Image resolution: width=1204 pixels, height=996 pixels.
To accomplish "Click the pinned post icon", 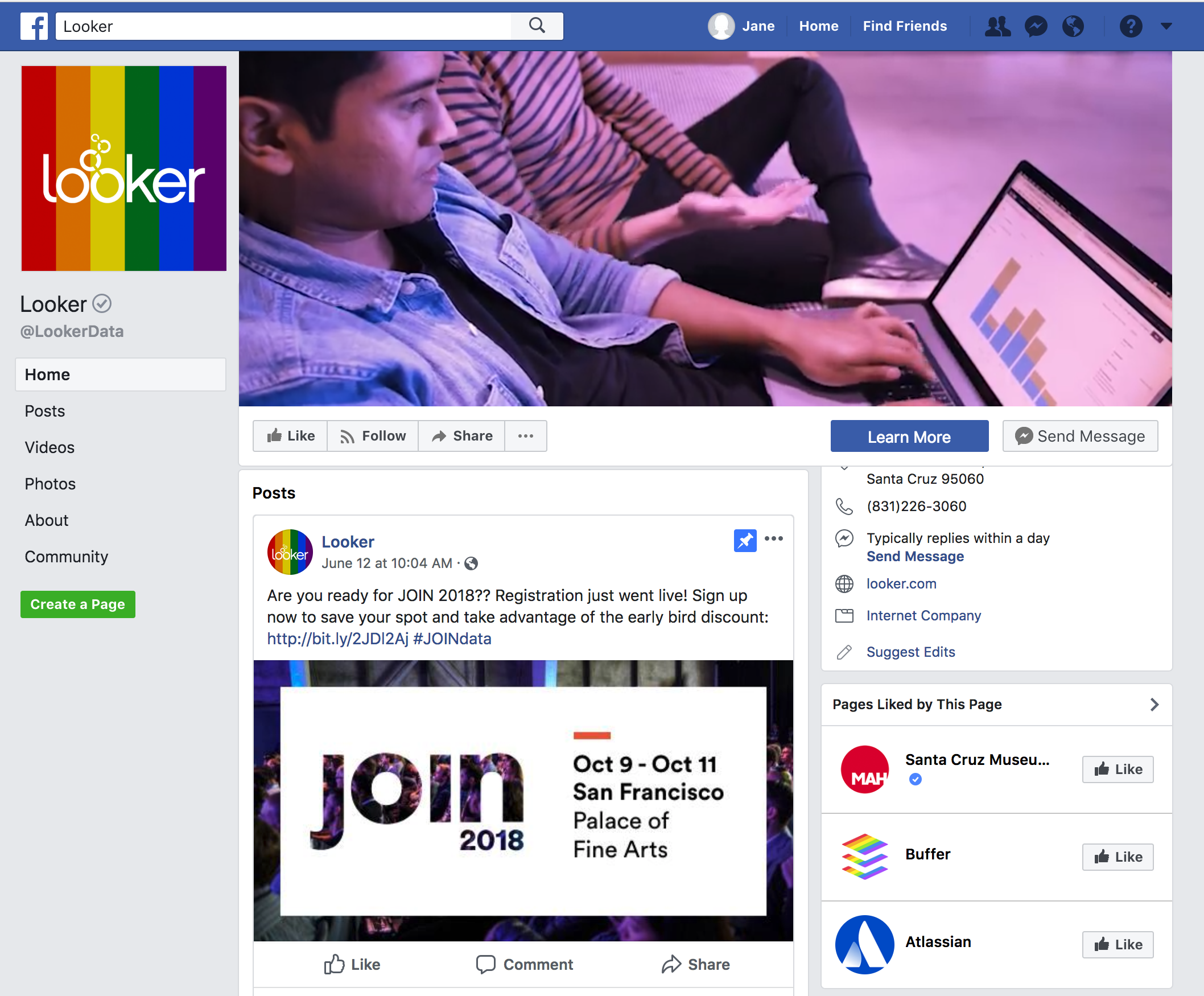I will click(x=745, y=540).
